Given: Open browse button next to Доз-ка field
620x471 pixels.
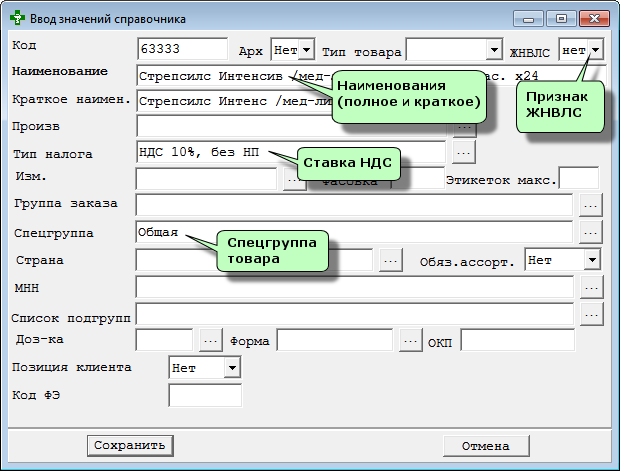Looking at the screenshot, I should (210, 340).
